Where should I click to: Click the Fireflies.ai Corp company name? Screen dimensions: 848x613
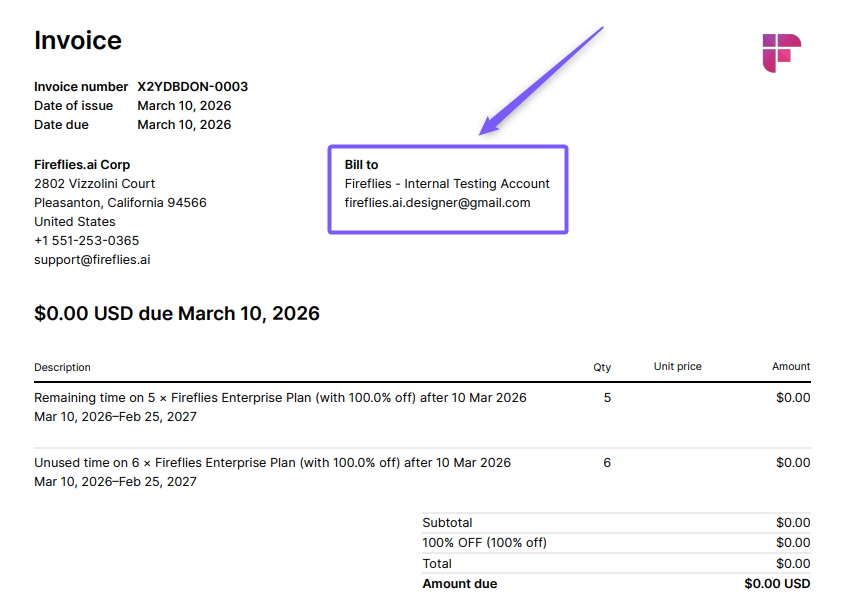[x=82, y=164]
